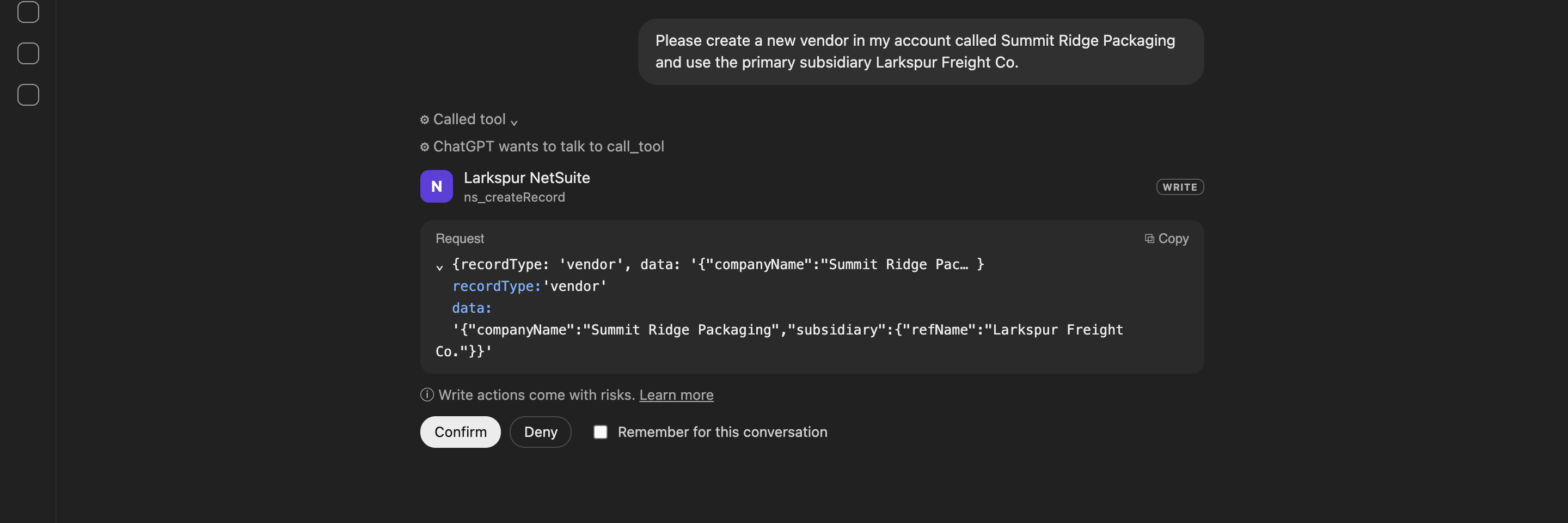
Task: Click the Request label
Action: point(460,239)
